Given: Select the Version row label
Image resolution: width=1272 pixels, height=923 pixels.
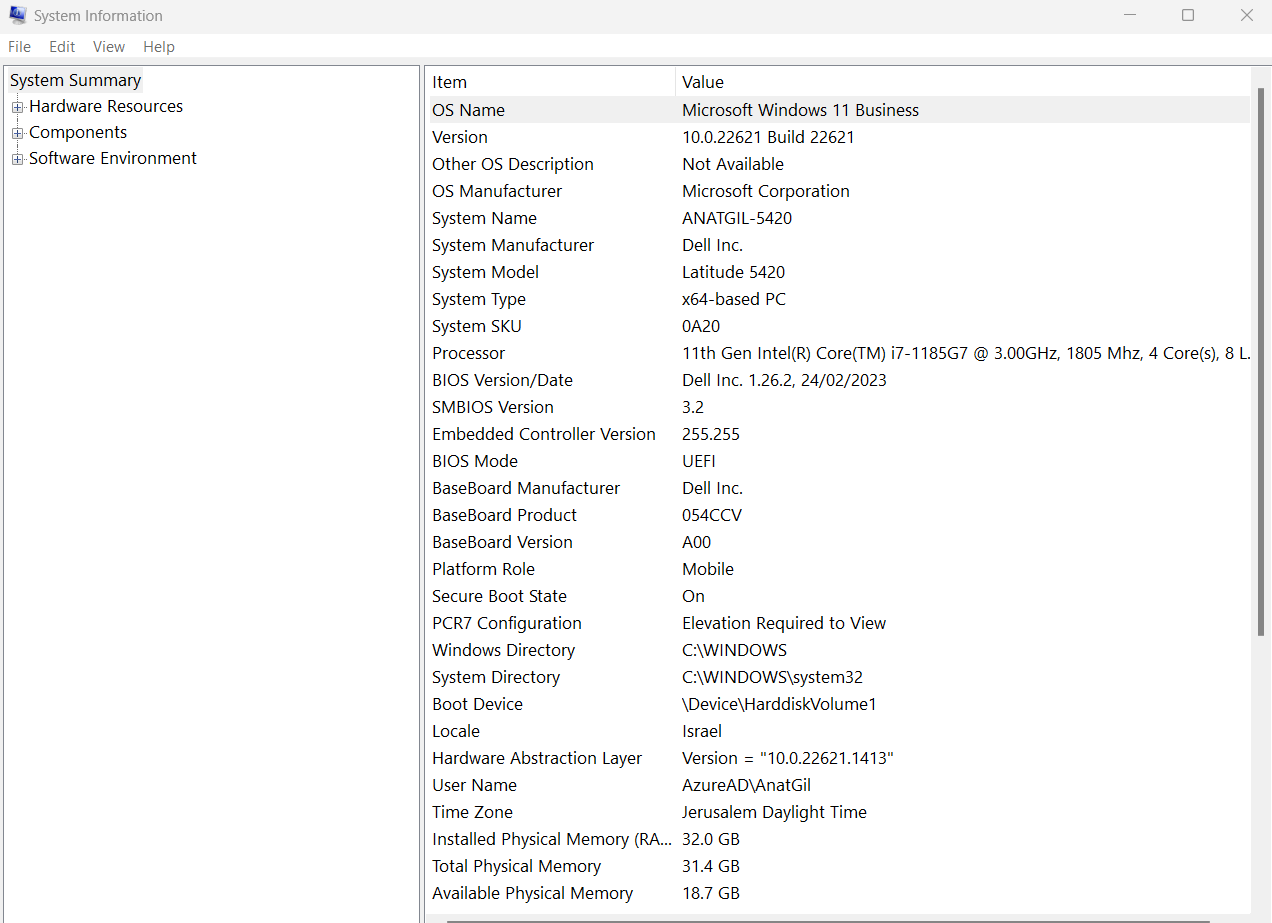Looking at the screenshot, I should (x=460, y=137).
